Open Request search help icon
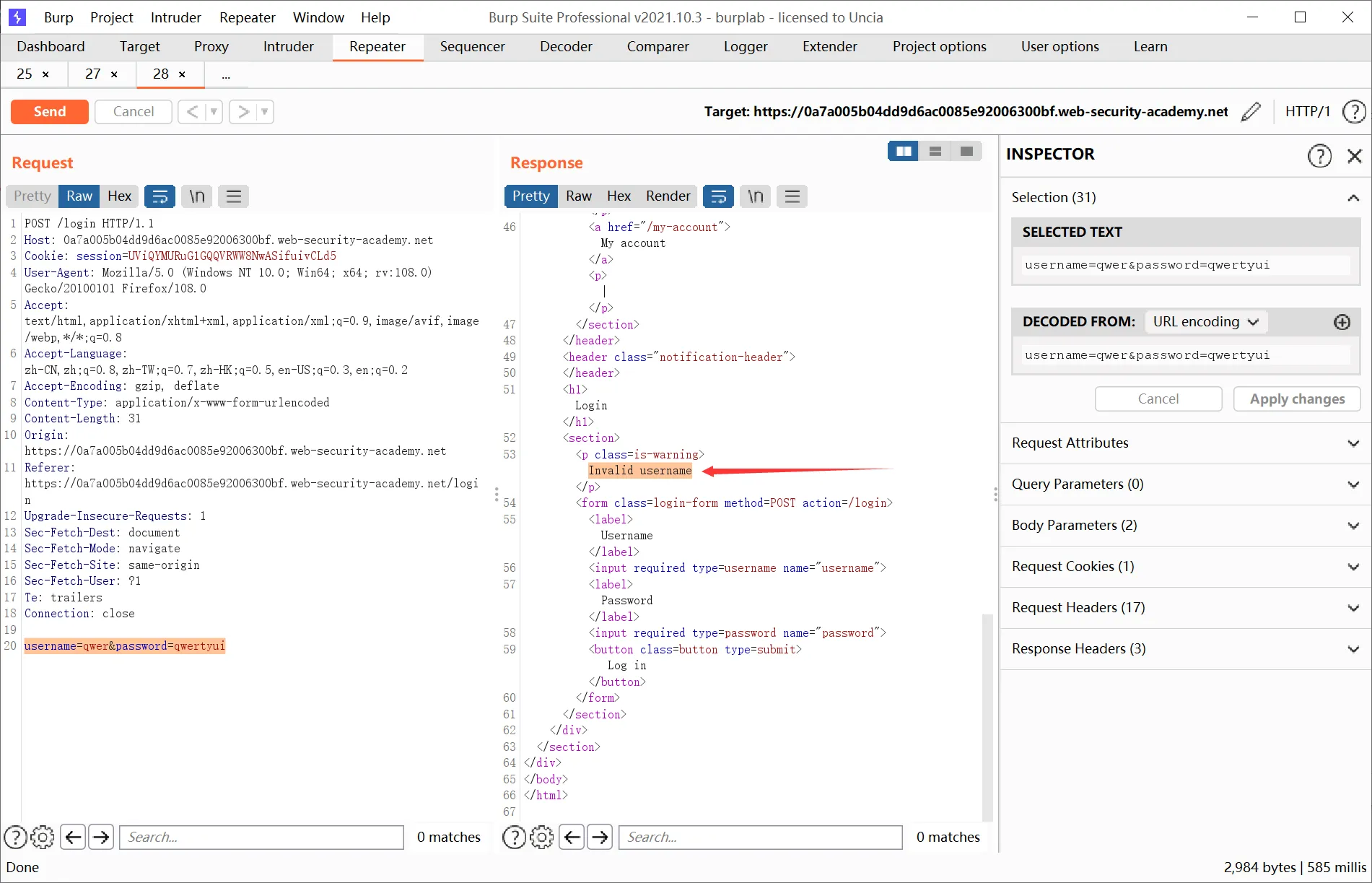This screenshot has width=1372, height=883. [16, 837]
